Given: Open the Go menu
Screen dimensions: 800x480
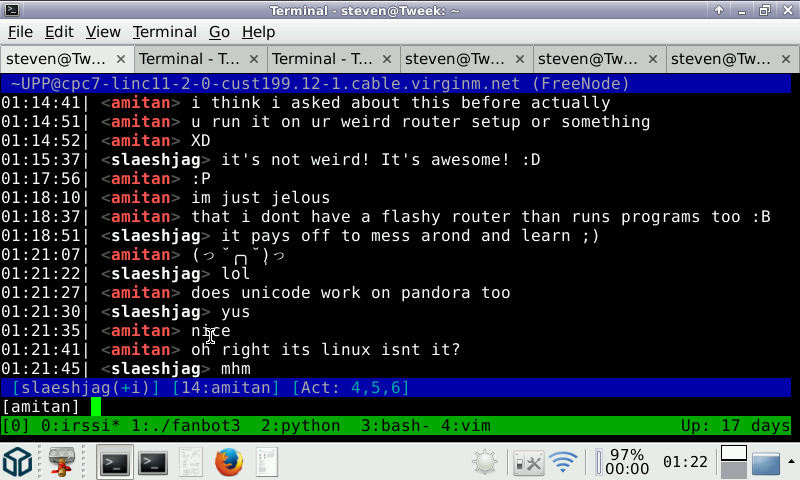Looking at the screenshot, I should (x=219, y=32).
